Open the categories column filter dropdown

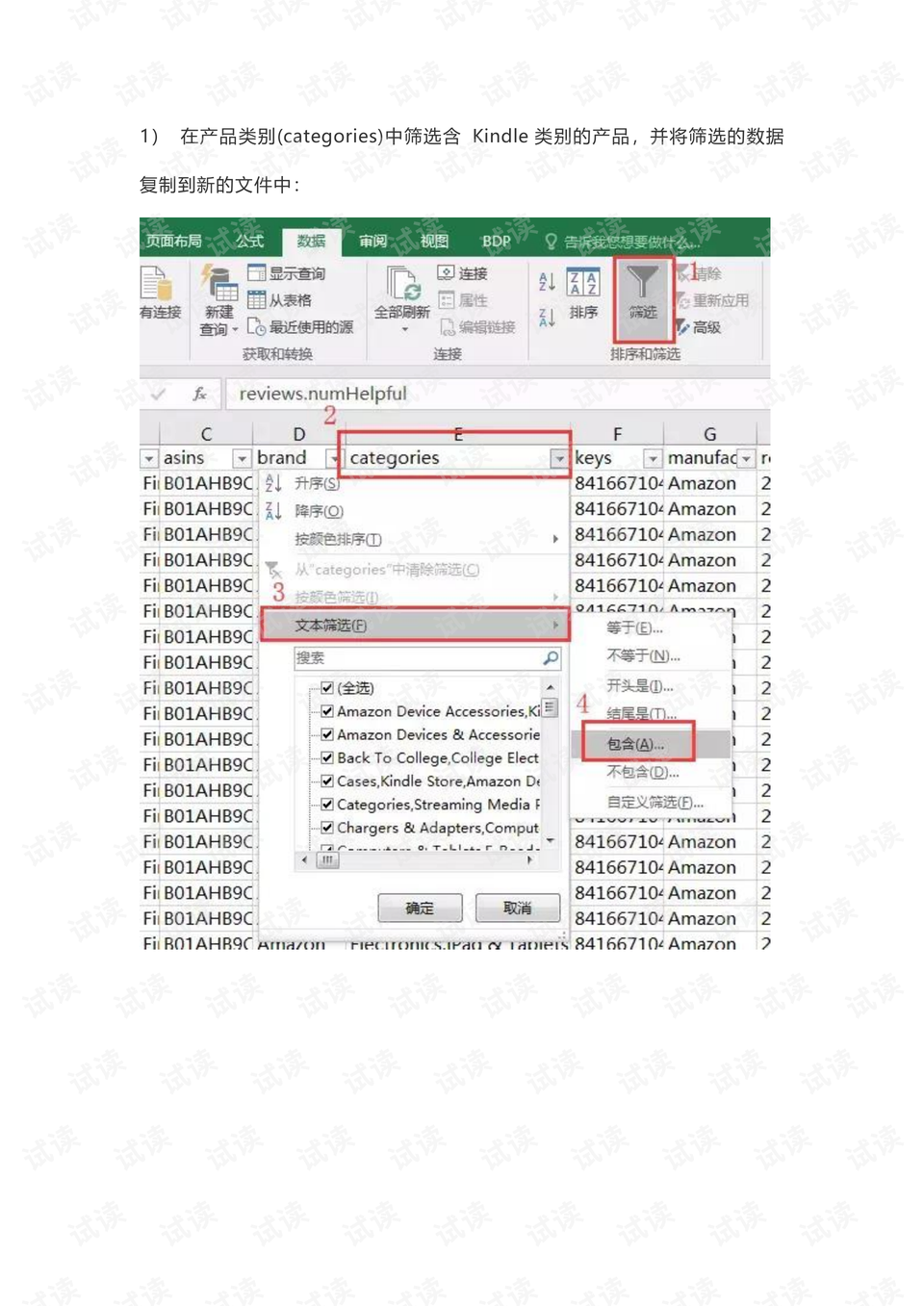click(x=558, y=459)
